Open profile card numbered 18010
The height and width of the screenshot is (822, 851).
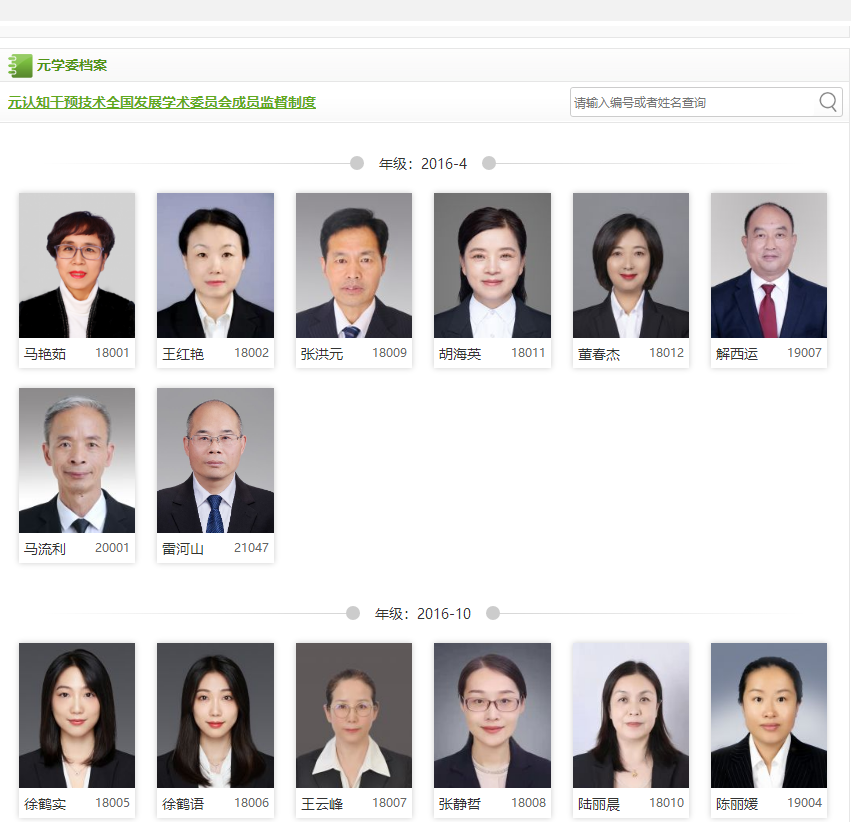tap(631, 730)
